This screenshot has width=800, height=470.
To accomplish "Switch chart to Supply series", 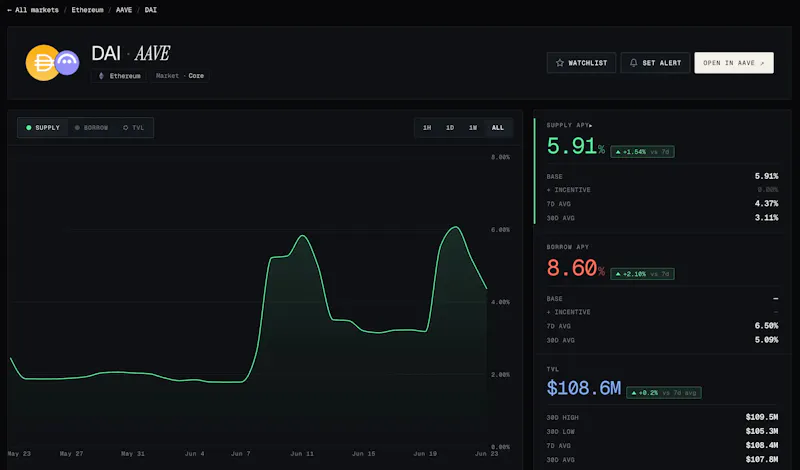I will (x=43, y=128).
